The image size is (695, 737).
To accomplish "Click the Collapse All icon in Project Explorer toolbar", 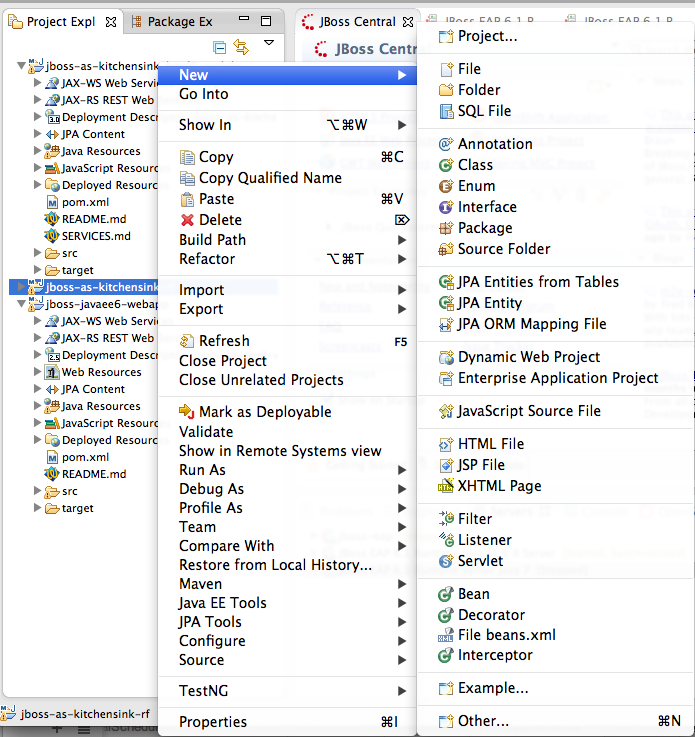I will tap(219, 47).
